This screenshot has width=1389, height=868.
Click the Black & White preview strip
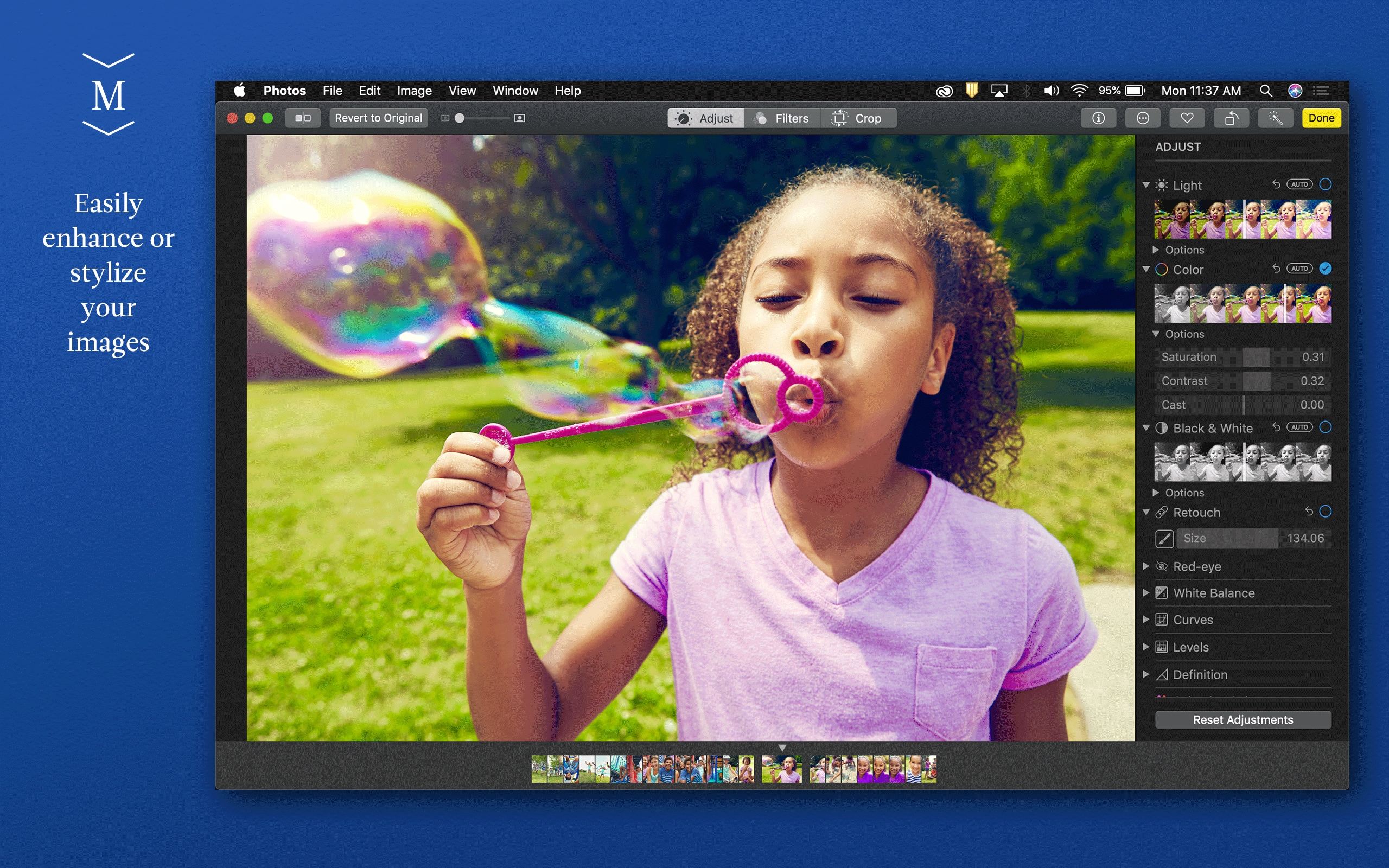(x=1243, y=462)
